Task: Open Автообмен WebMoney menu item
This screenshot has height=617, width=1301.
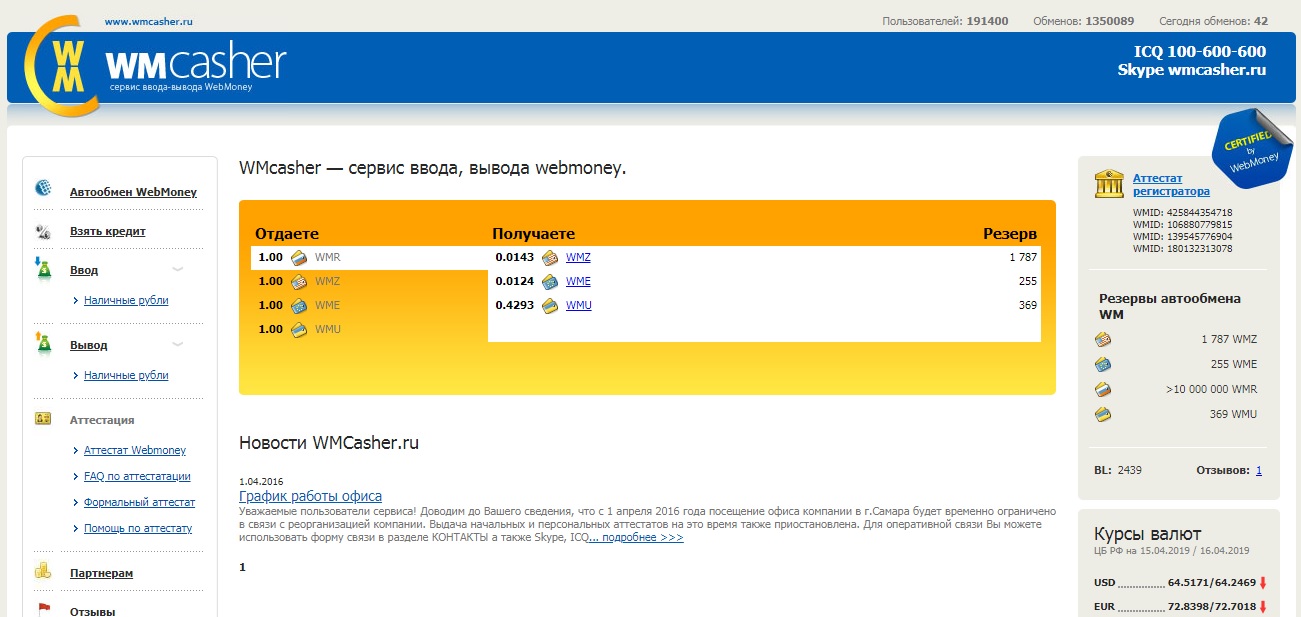Action: (133, 192)
